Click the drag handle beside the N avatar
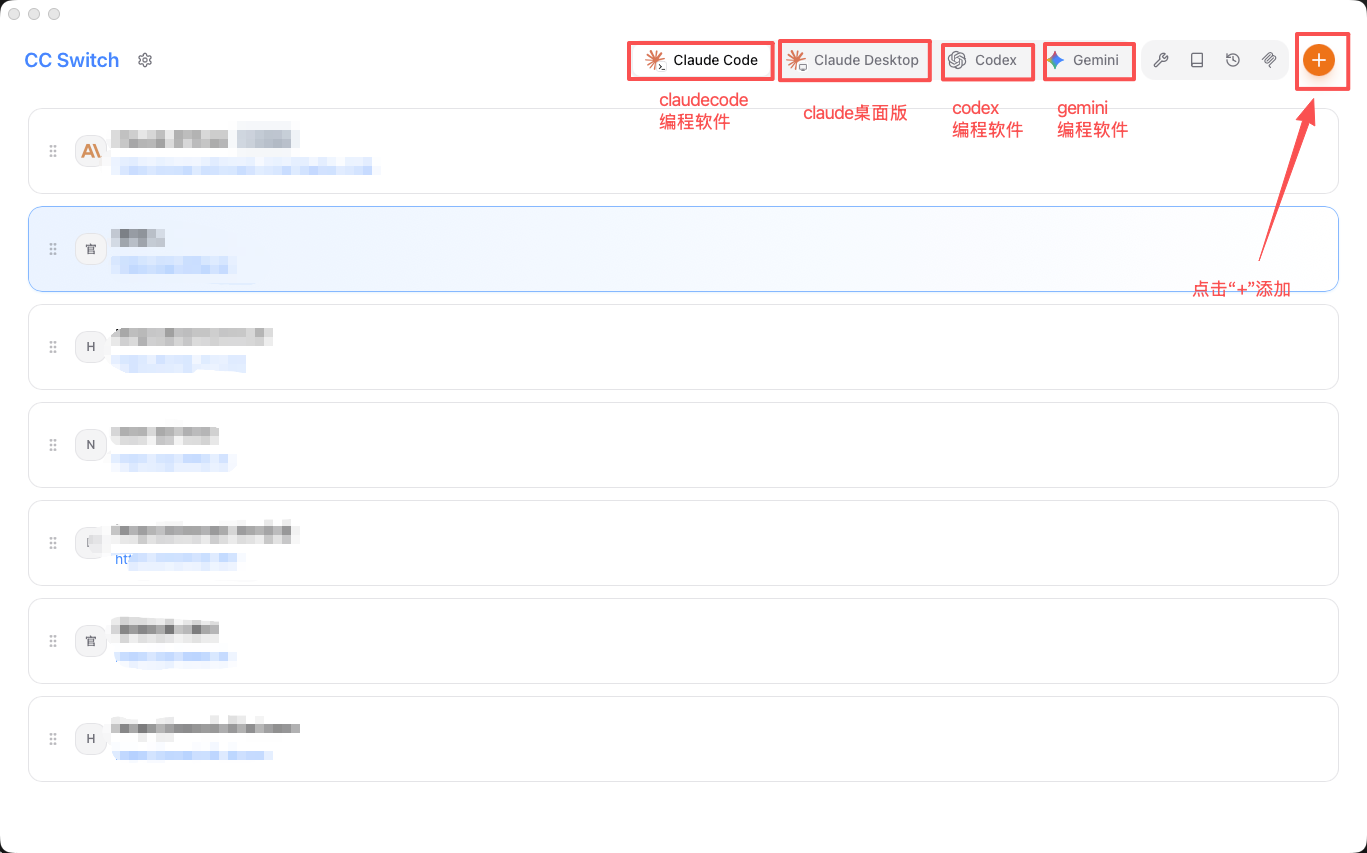 pyautogui.click(x=53, y=445)
